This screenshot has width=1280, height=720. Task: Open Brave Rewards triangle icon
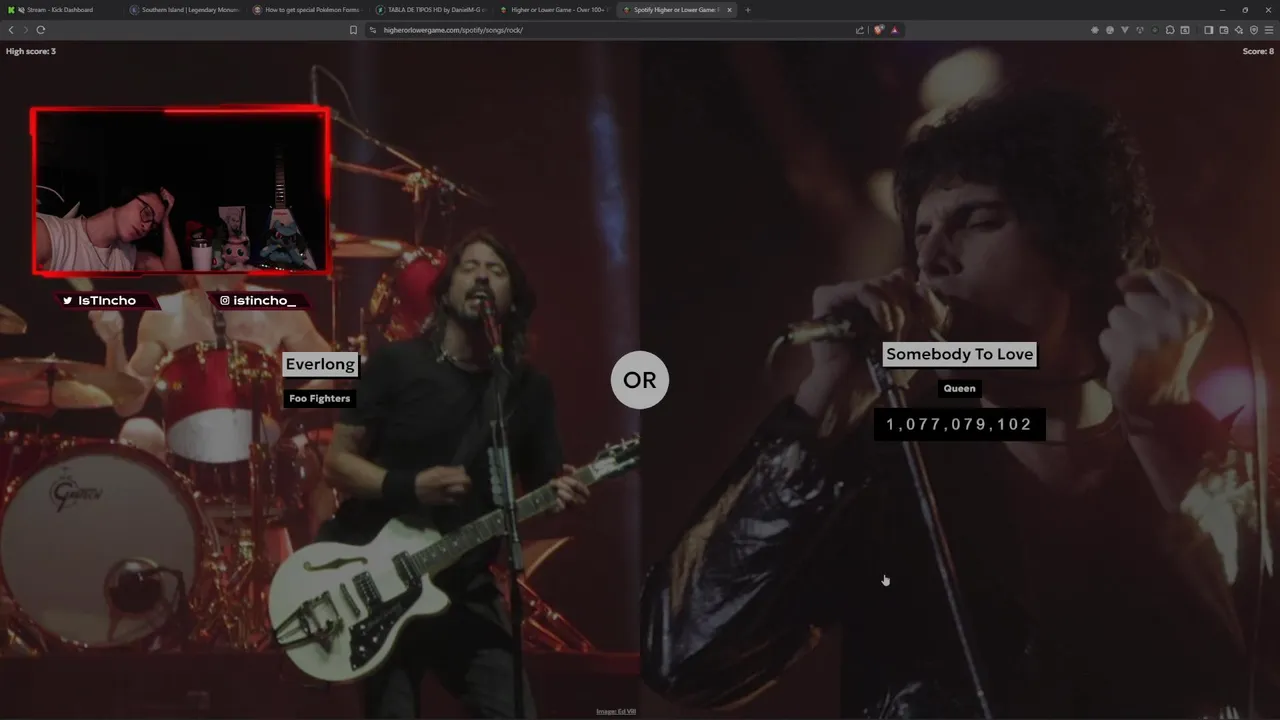tap(894, 30)
